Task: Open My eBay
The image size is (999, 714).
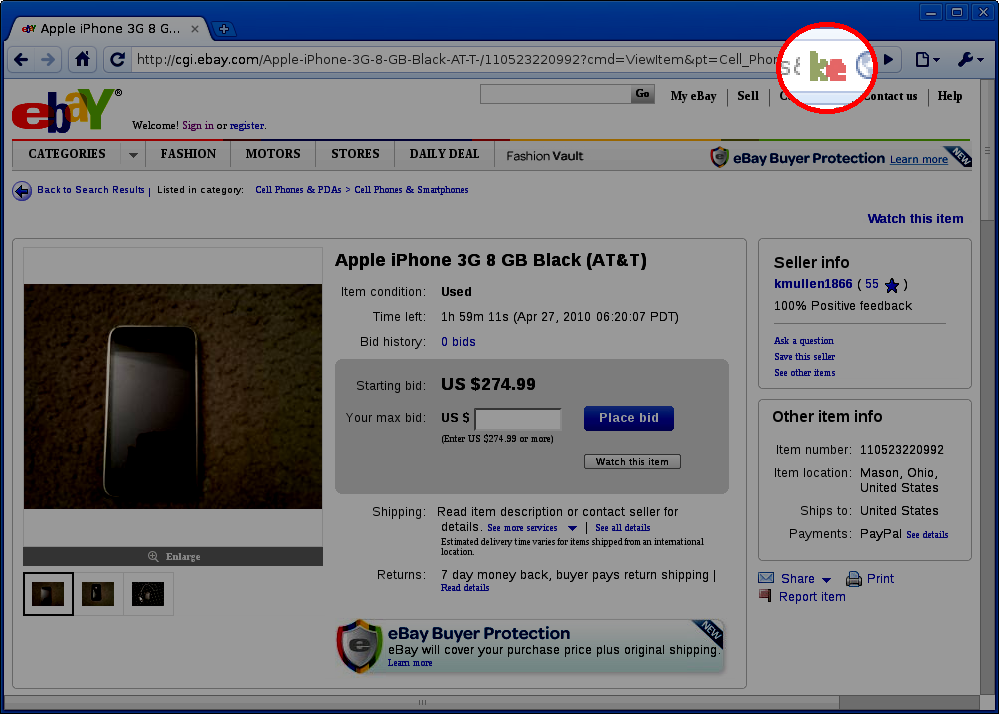Action: (693, 96)
